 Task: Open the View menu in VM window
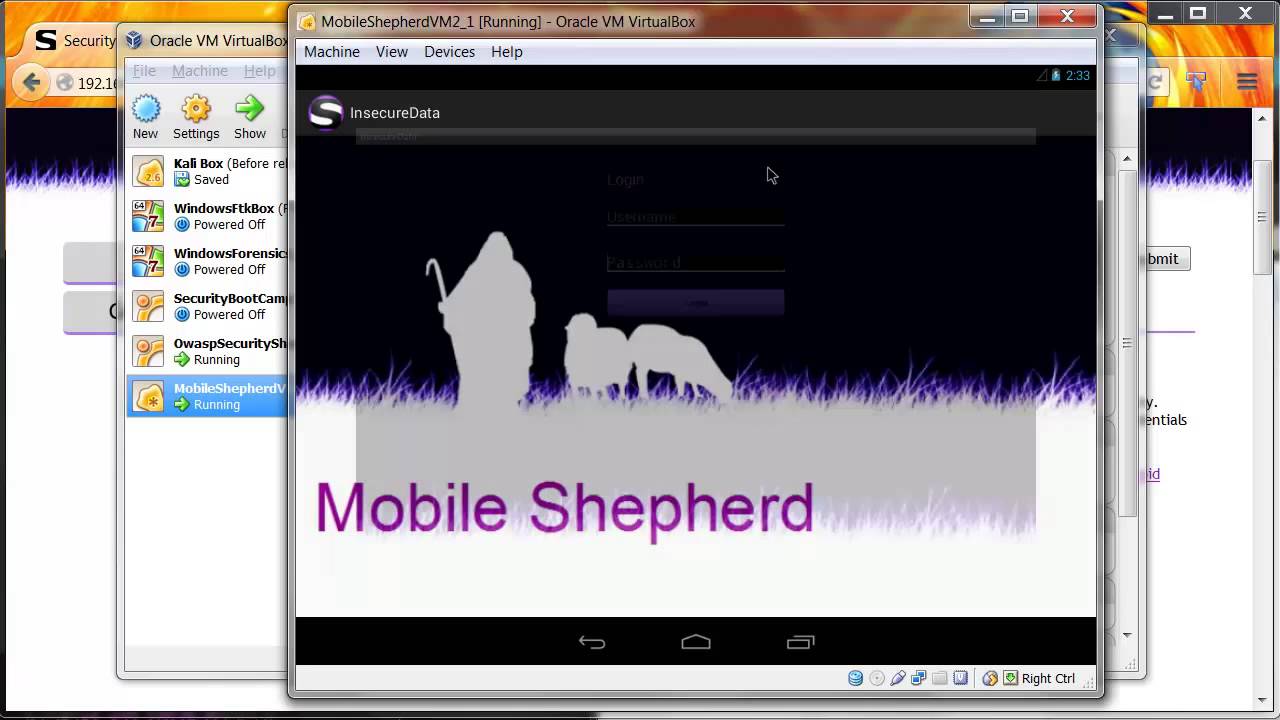tap(392, 52)
